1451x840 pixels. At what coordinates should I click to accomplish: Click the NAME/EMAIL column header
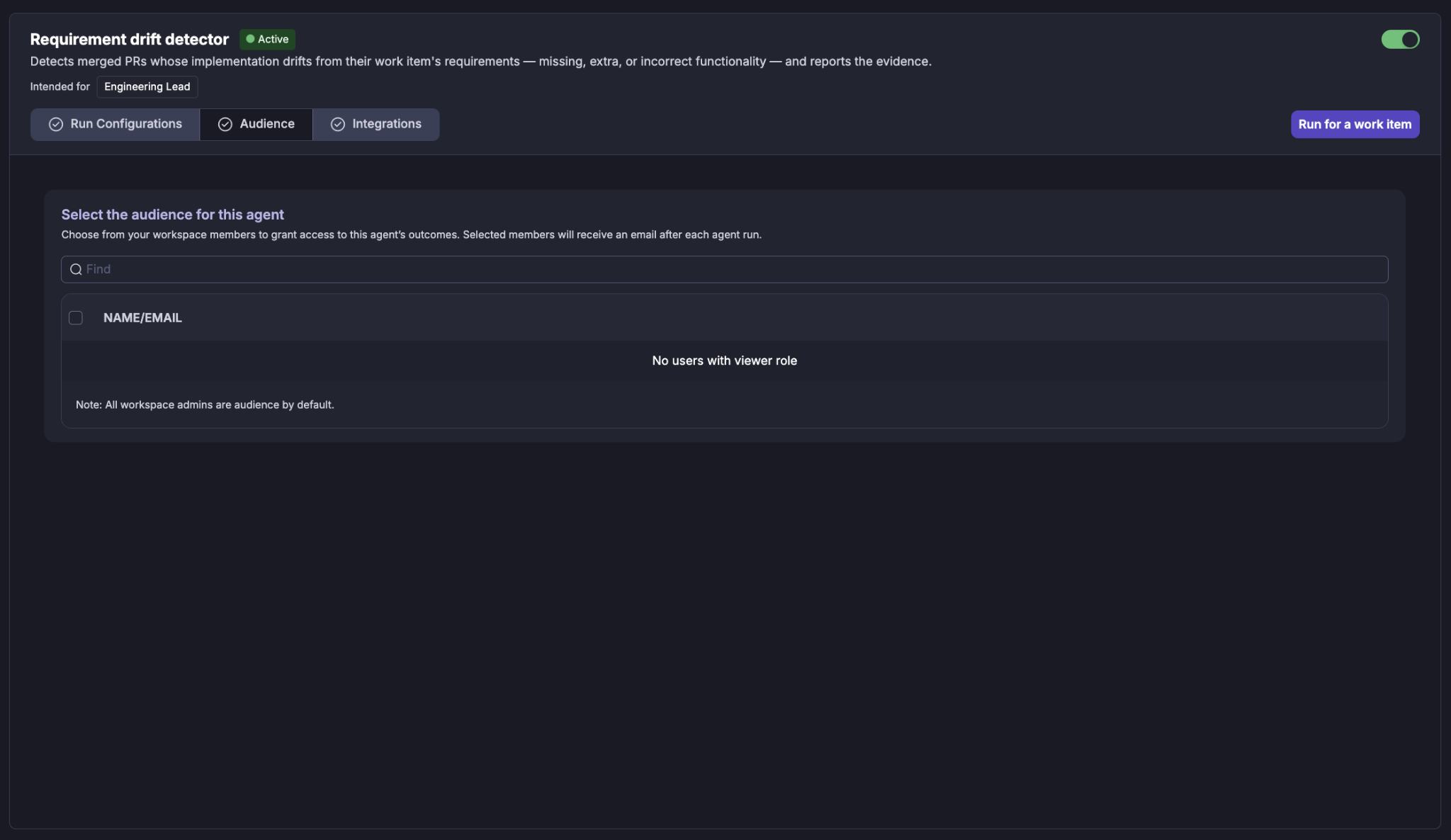click(x=142, y=318)
